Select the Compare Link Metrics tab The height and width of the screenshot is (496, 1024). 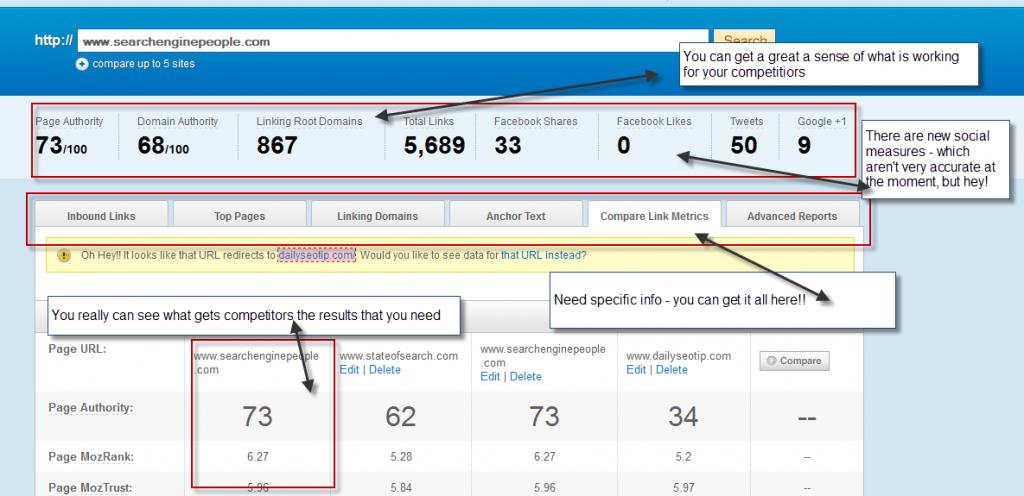click(x=654, y=216)
